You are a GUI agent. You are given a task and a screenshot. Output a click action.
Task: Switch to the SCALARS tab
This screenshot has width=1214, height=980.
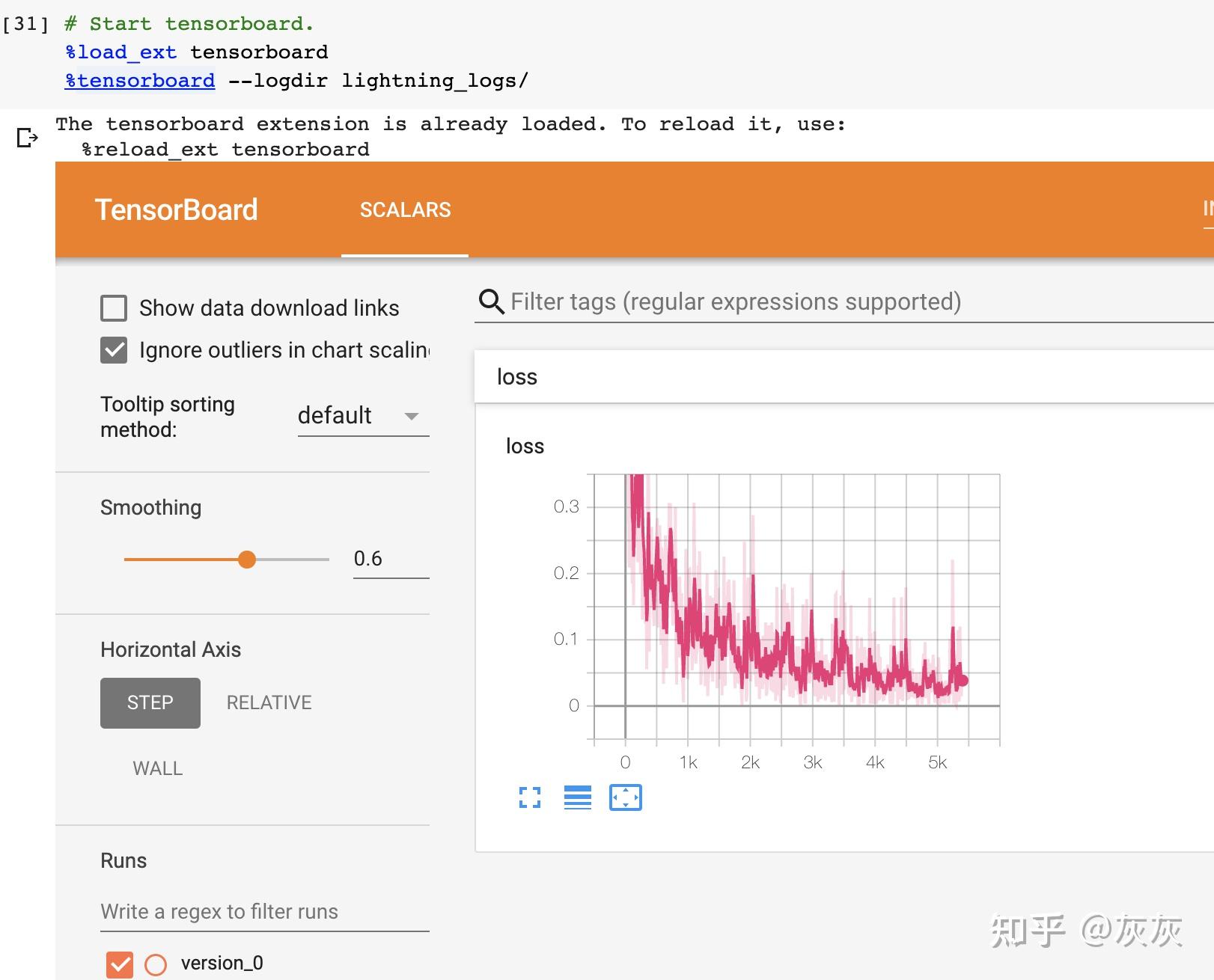pyautogui.click(x=404, y=209)
